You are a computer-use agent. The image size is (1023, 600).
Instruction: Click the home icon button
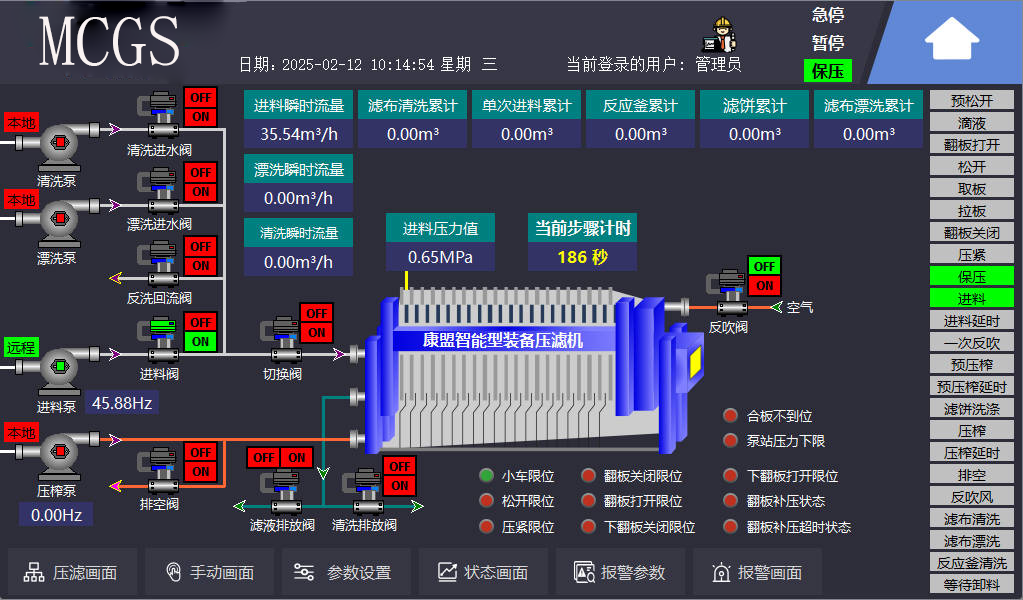tap(951, 40)
